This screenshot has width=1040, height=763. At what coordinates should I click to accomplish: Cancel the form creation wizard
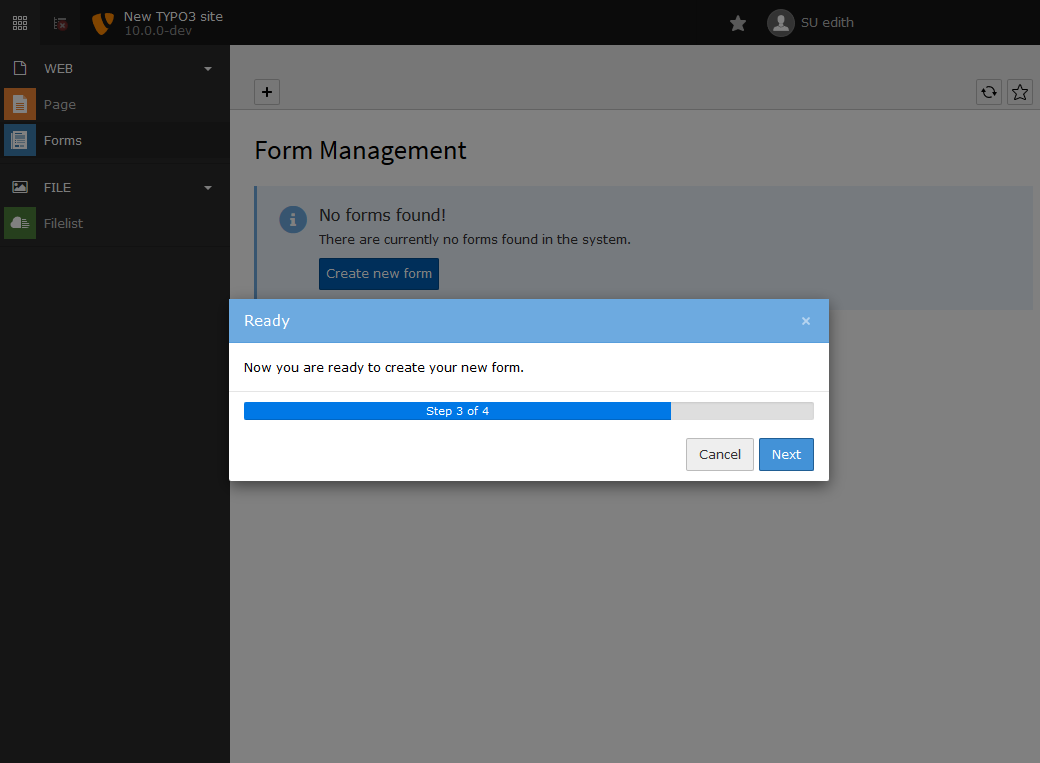720,454
